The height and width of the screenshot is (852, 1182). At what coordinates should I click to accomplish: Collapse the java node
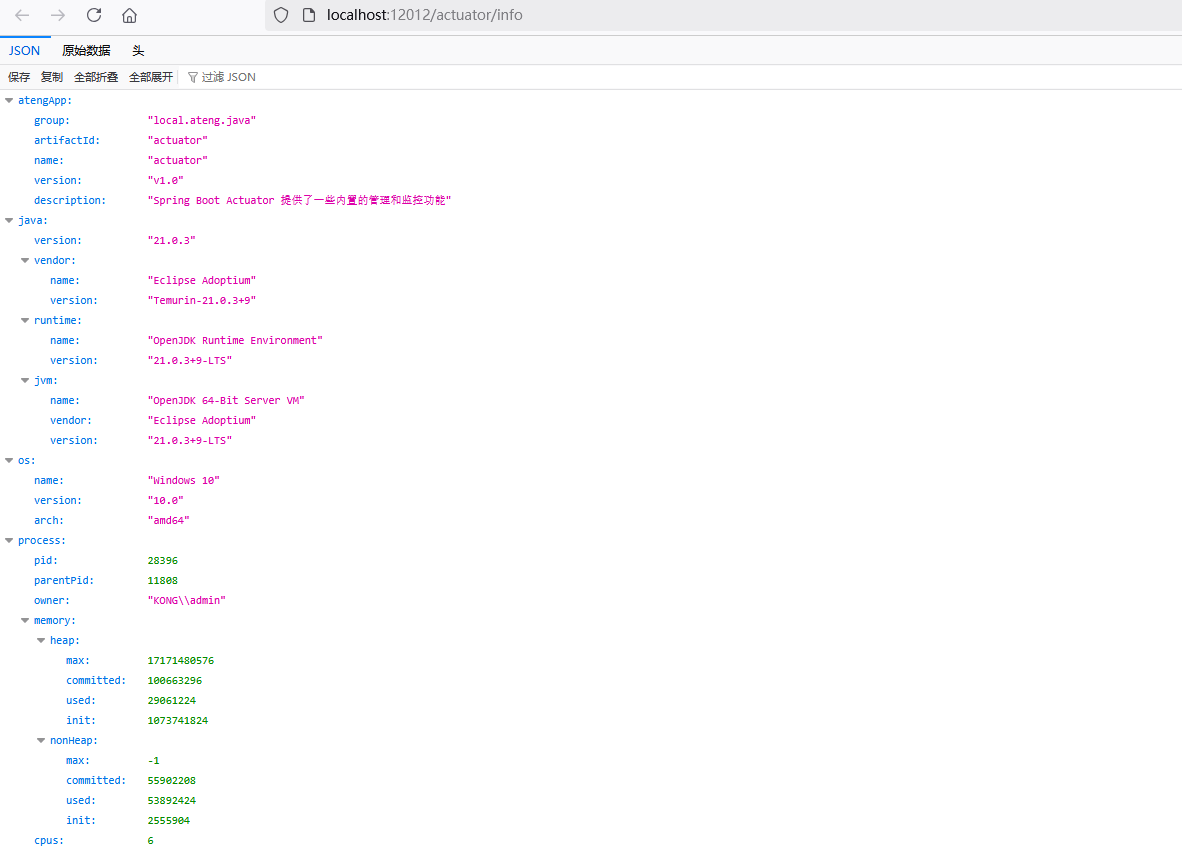9,220
